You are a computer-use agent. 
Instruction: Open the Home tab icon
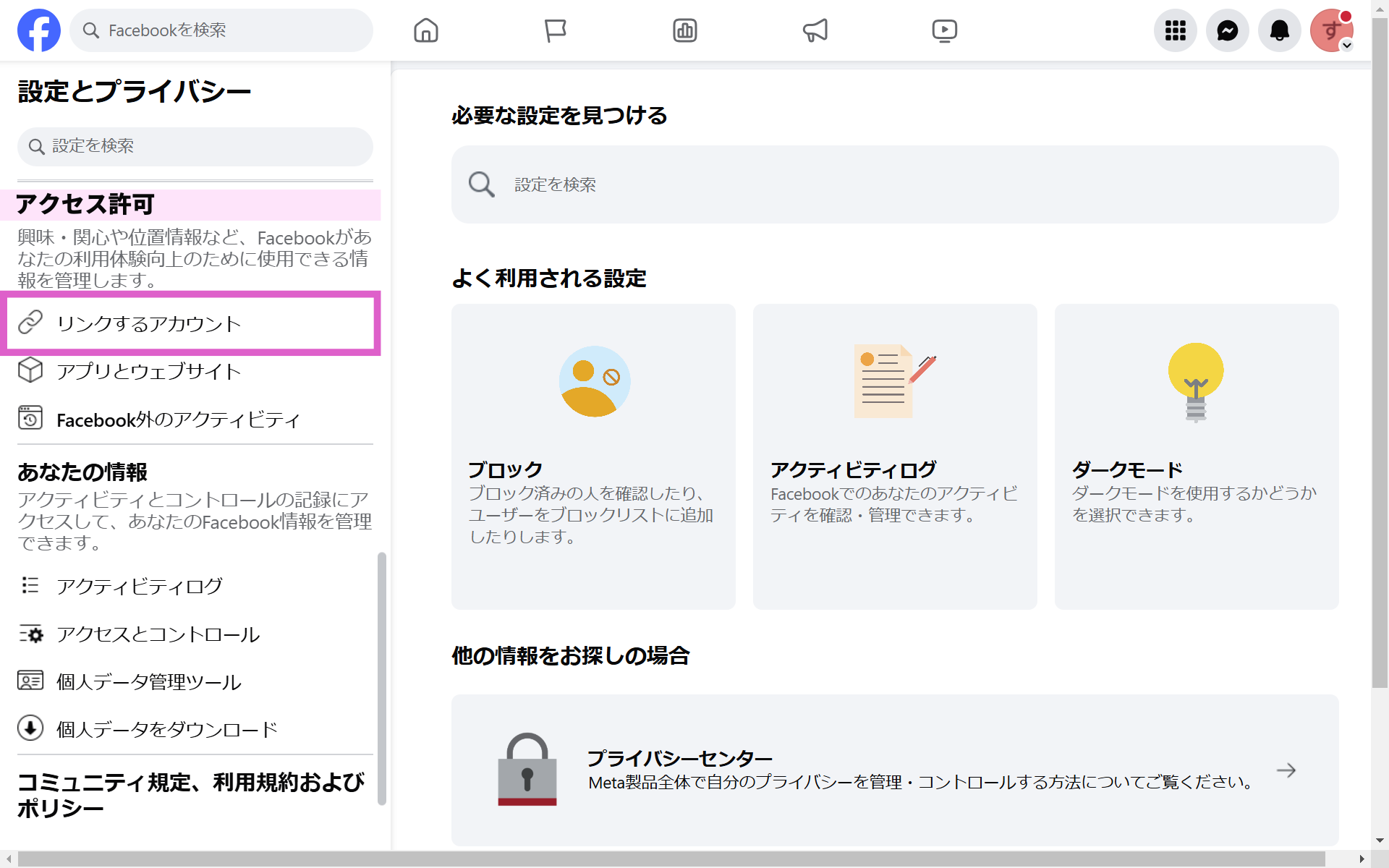click(x=426, y=30)
